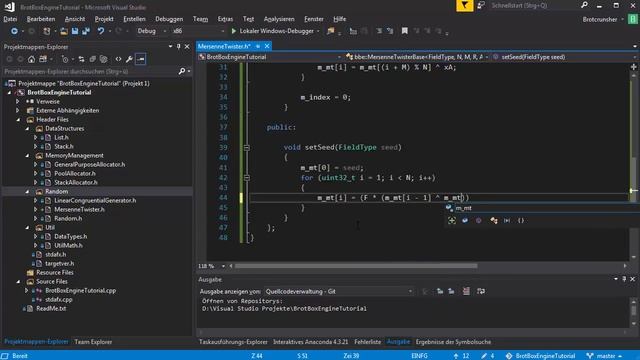The image size is (640, 360).
Task: Click the Schnellstart search magnifier icon
Action: click(584, 5)
